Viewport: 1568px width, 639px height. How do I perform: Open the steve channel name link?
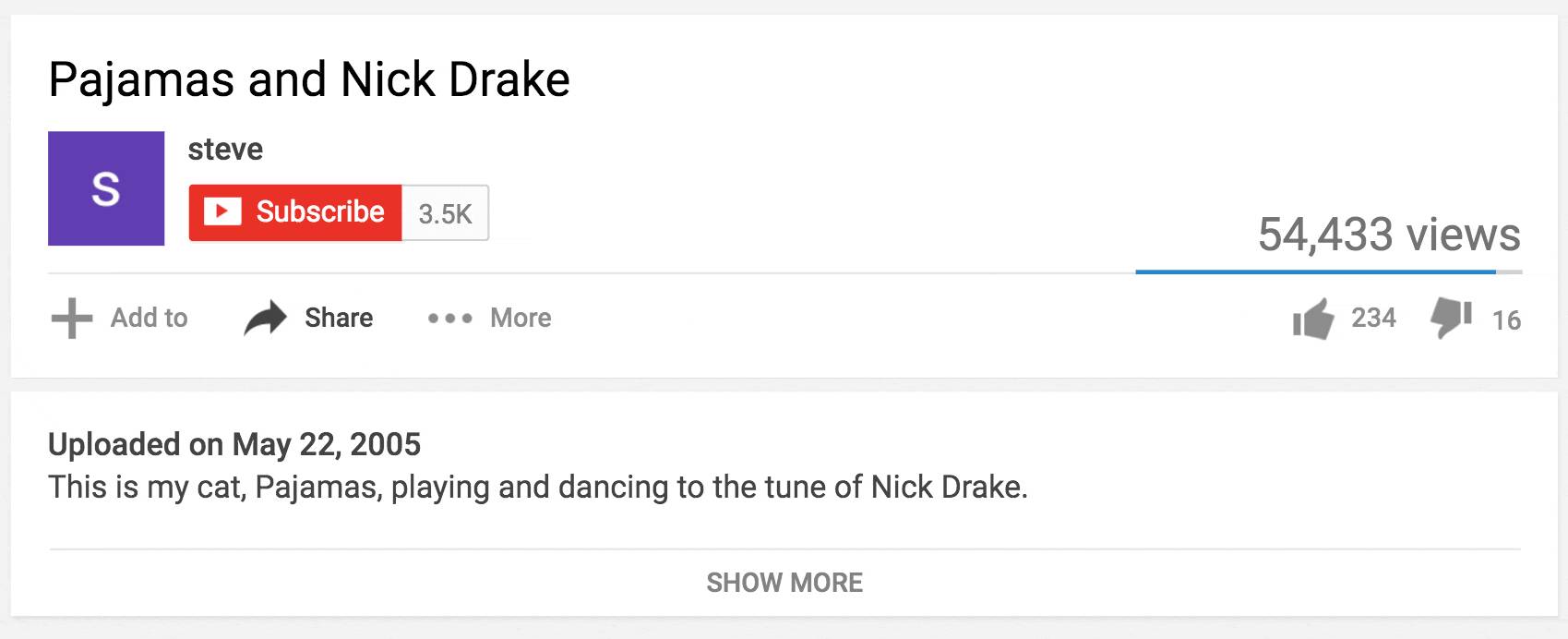(x=225, y=149)
